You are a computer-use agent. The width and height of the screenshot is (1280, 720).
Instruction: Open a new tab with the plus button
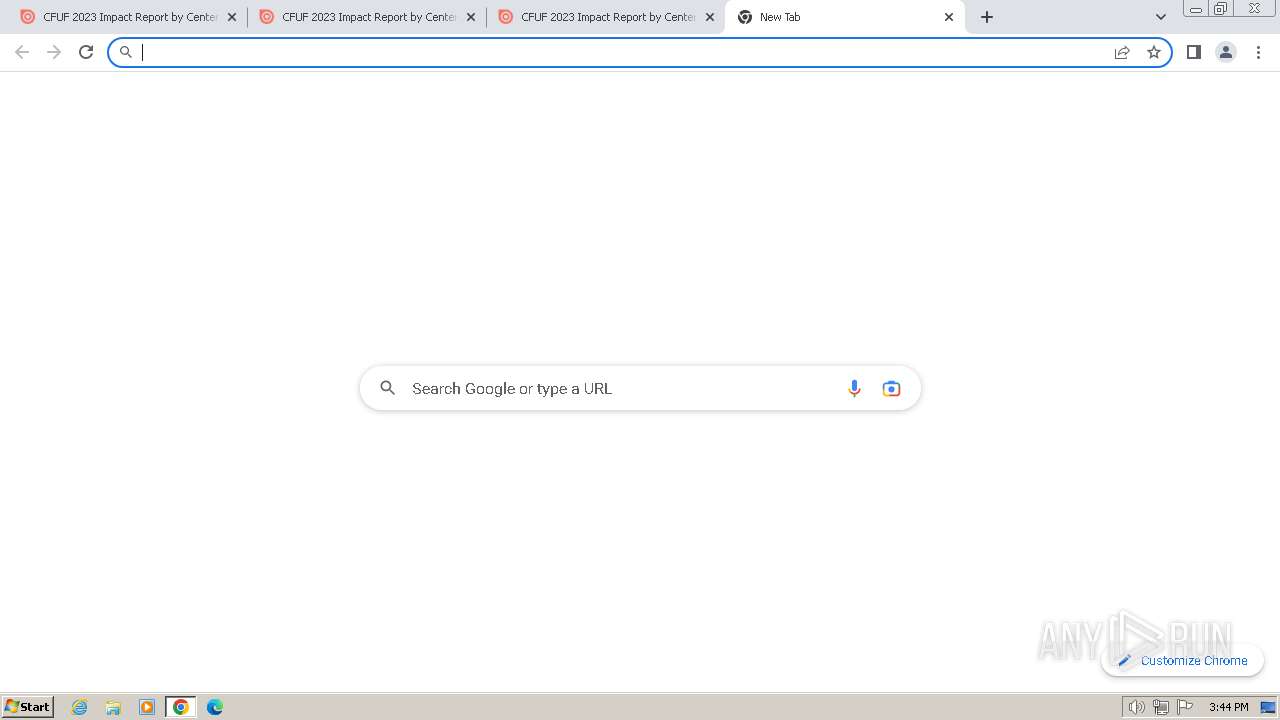point(987,17)
